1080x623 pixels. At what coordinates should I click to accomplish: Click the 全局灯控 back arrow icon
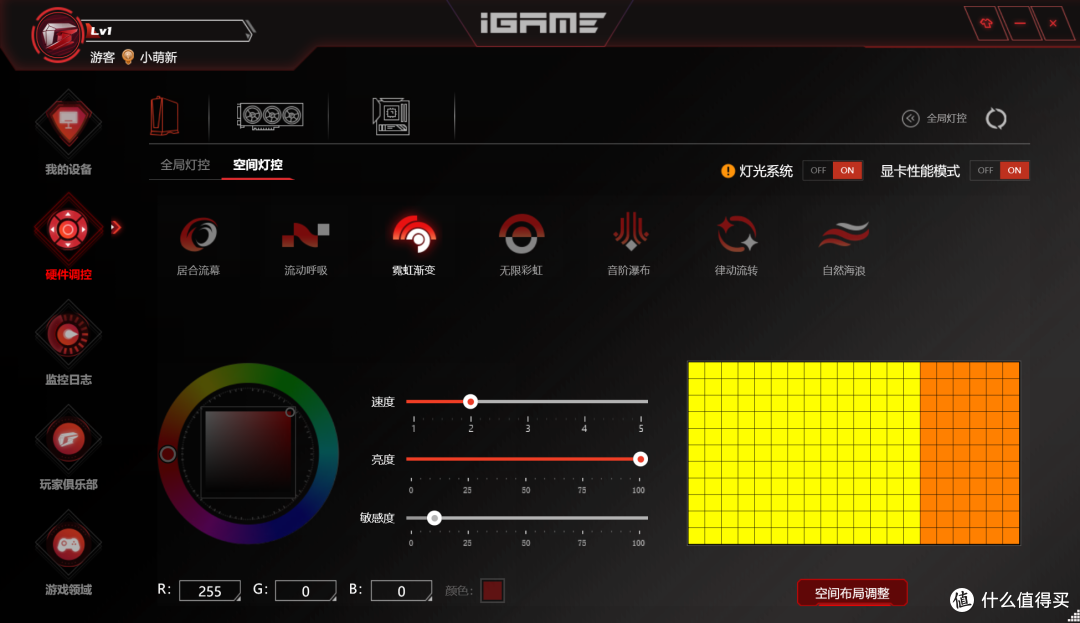tap(911, 118)
